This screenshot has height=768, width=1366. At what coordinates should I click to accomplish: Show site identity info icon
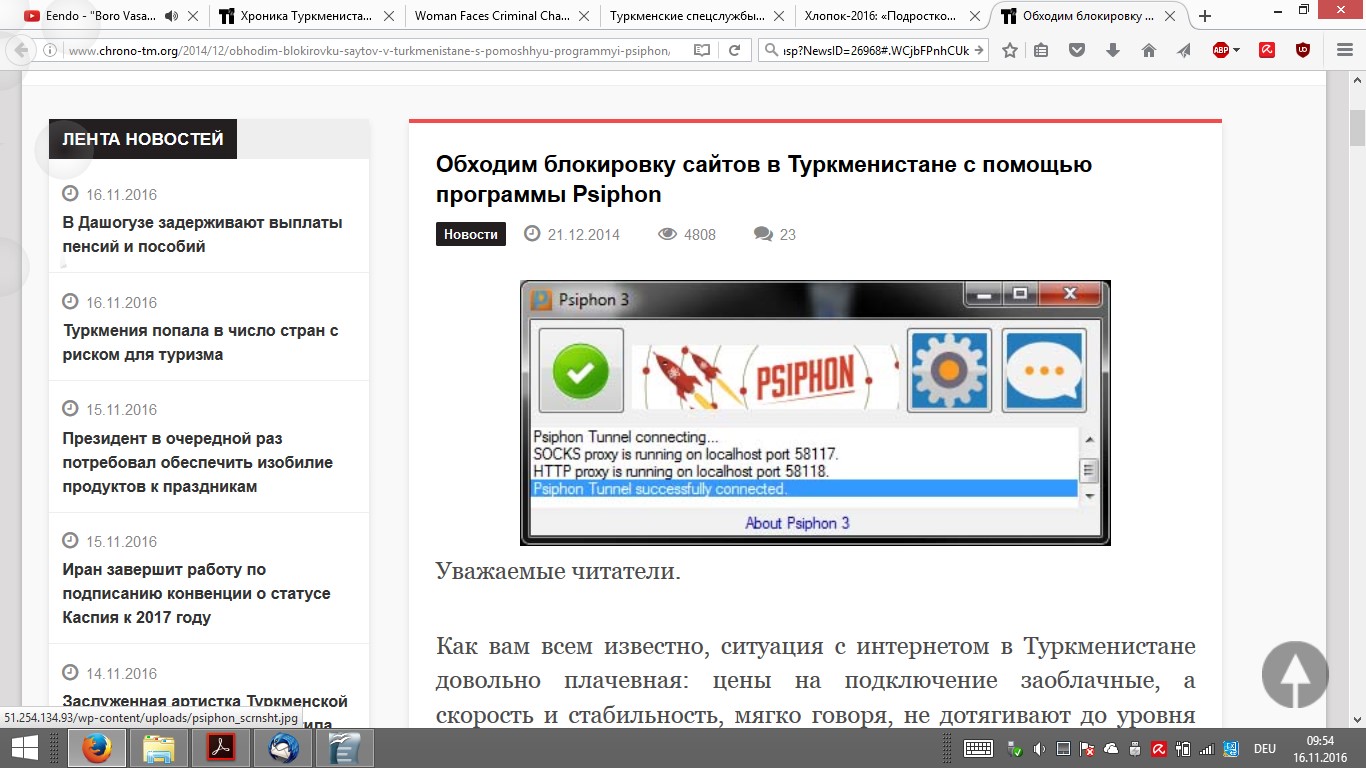pyautogui.click(x=50, y=50)
